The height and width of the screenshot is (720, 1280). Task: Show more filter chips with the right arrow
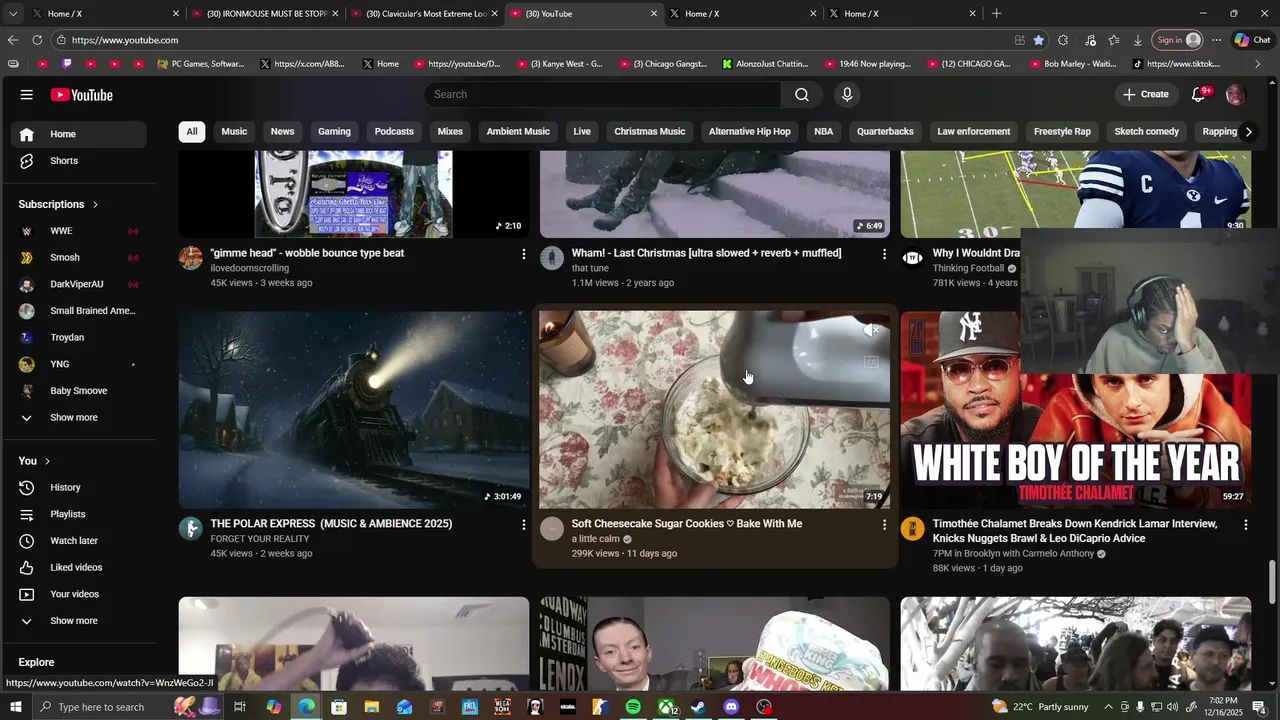1248,131
